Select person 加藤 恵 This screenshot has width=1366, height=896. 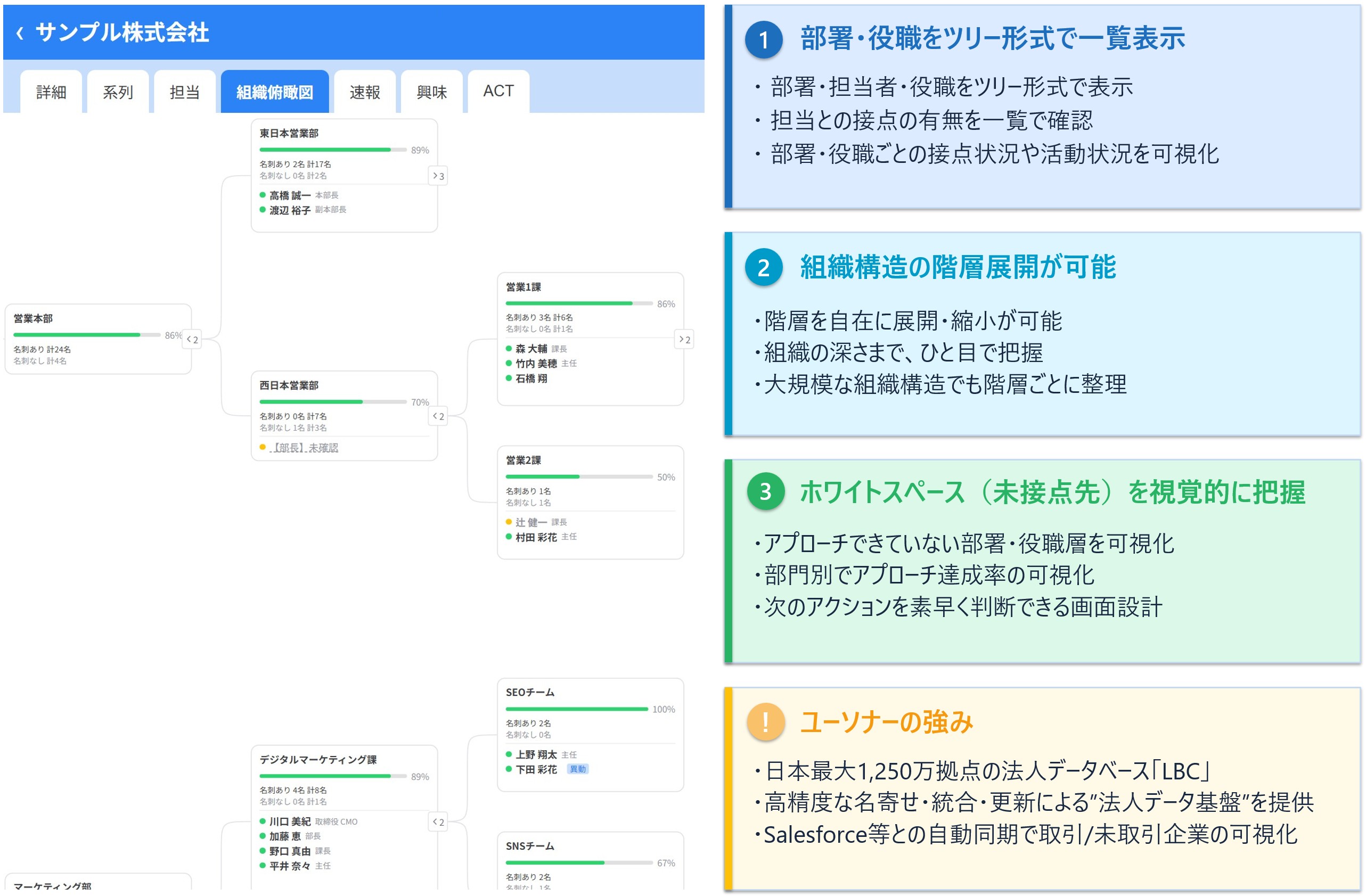(285, 837)
